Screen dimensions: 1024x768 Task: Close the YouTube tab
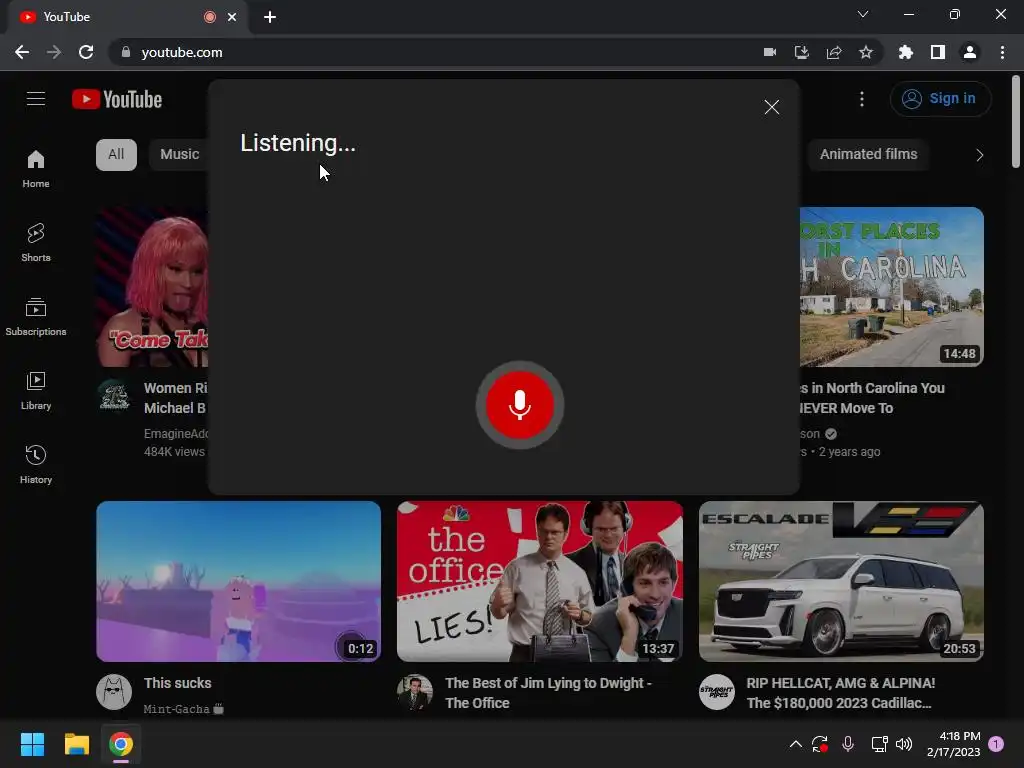point(232,17)
